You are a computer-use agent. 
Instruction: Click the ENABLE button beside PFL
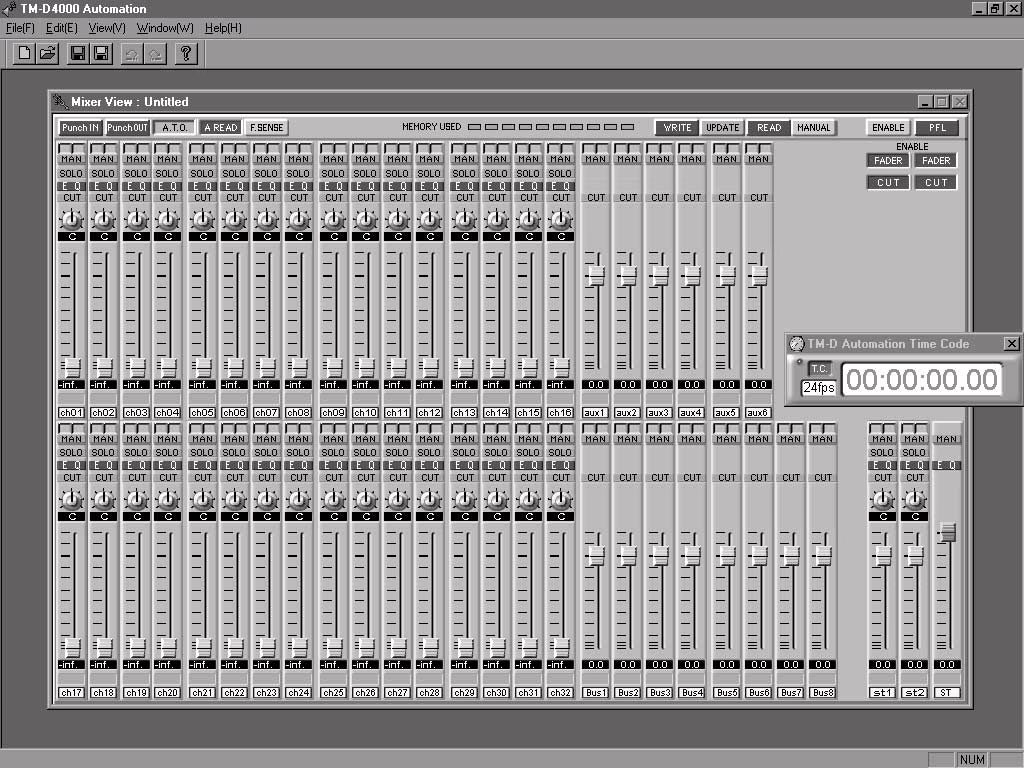tap(888, 127)
